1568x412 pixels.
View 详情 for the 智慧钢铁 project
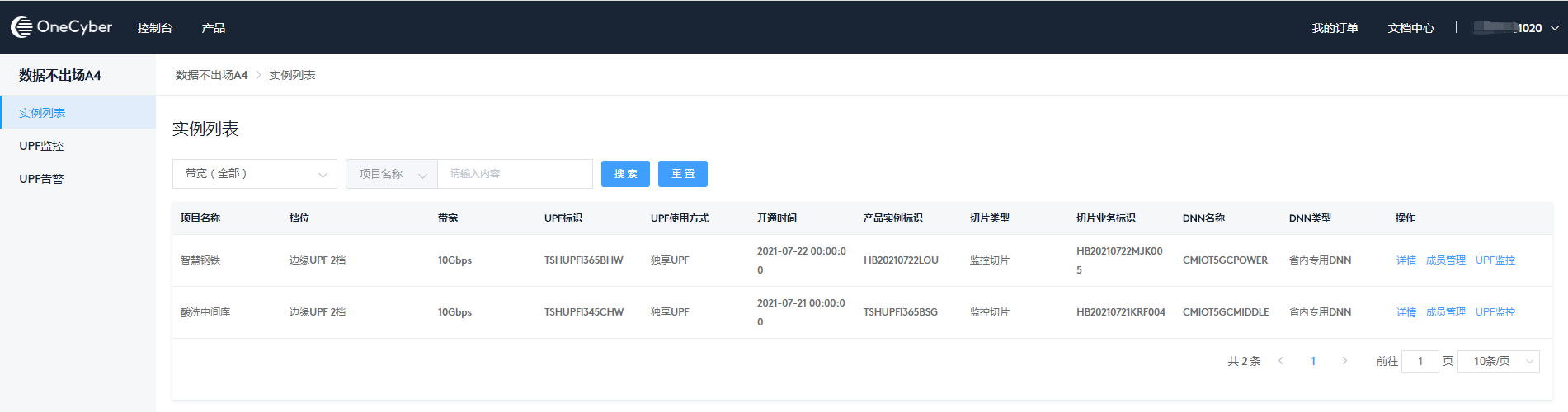(1406, 260)
